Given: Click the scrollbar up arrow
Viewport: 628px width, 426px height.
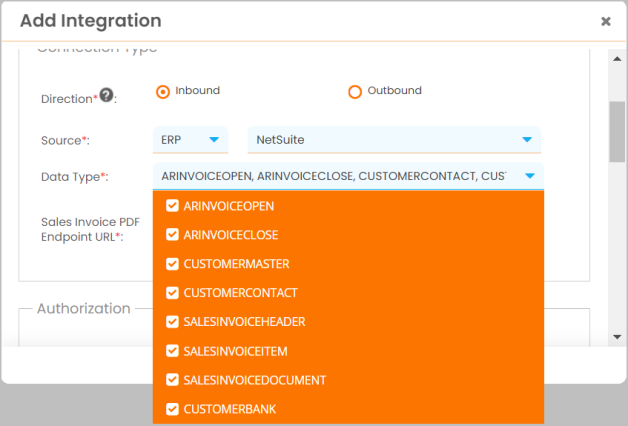Looking at the screenshot, I should [x=617, y=56].
